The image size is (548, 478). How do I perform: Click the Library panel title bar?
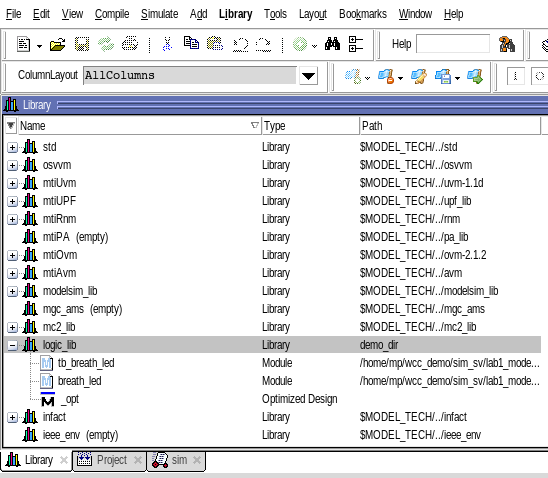coord(275,105)
